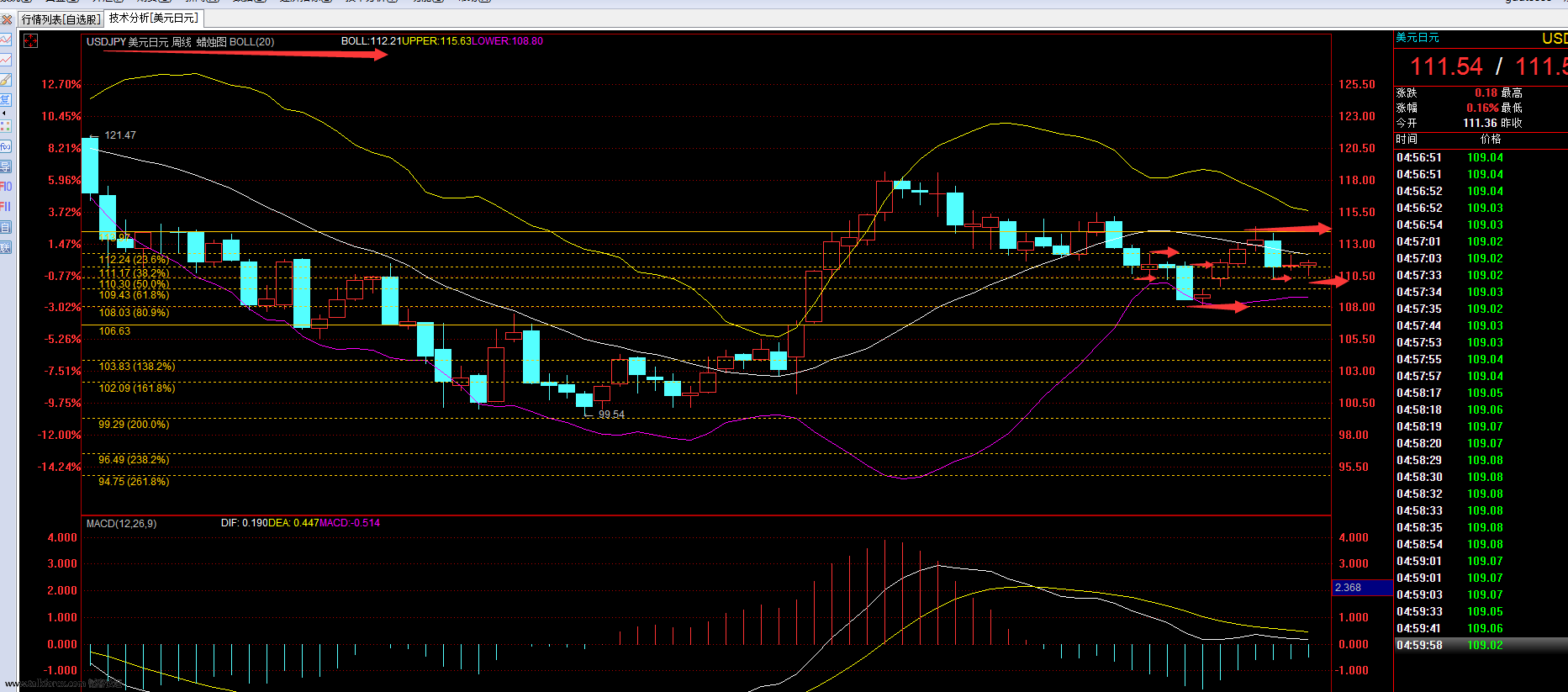This screenshot has height=692, width=1568.
Task: Click the F11 sidebar shortcut
Action: (x=6, y=206)
